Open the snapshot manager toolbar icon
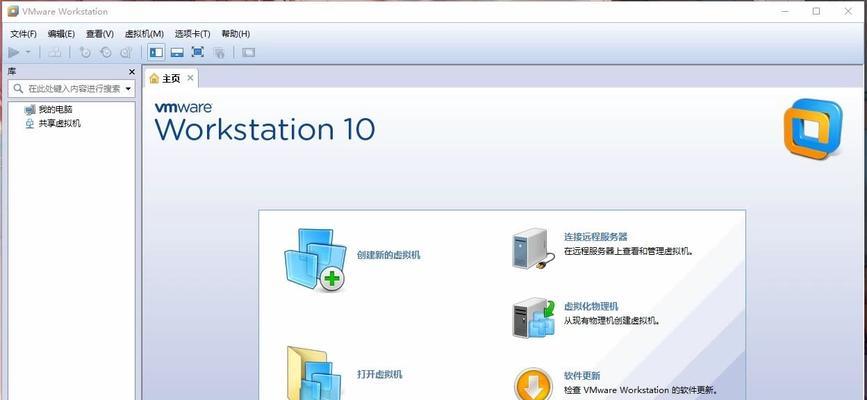 [126, 53]
